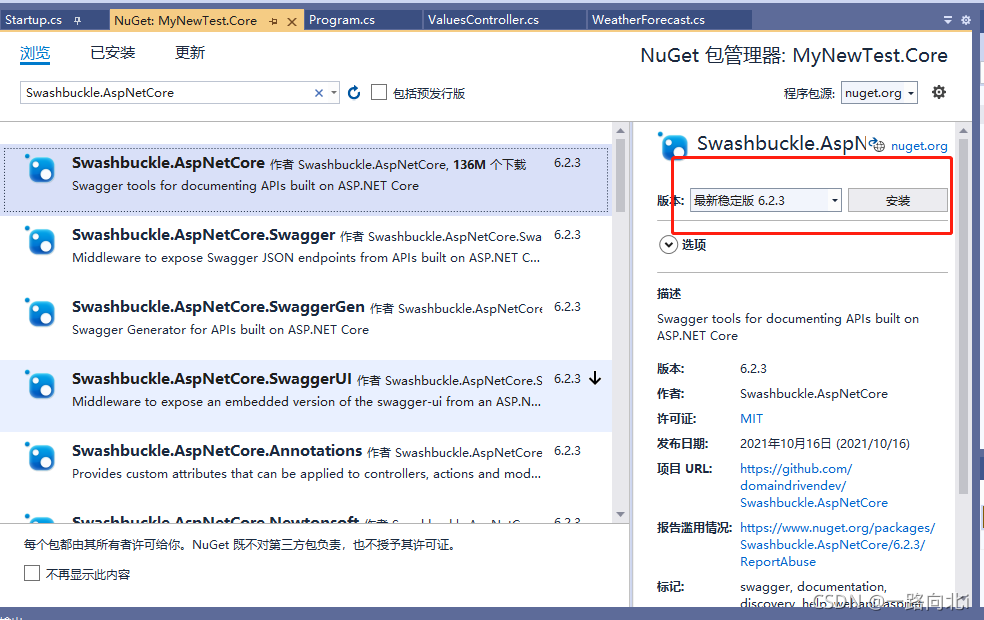Switch to the 已安装 tab
The image size is (984, 620).
112,52
